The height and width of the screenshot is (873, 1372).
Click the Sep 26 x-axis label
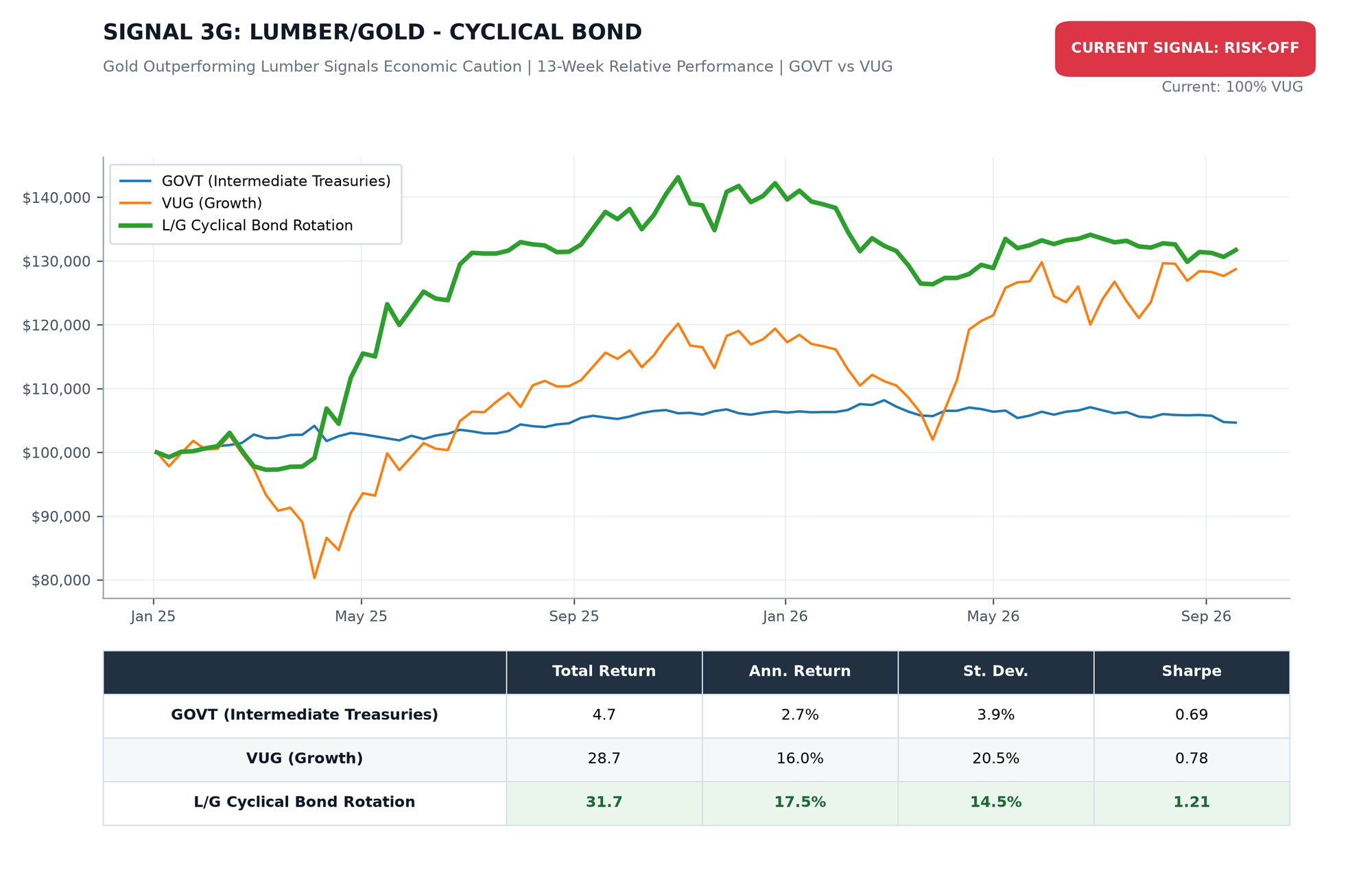[1207, 617]
